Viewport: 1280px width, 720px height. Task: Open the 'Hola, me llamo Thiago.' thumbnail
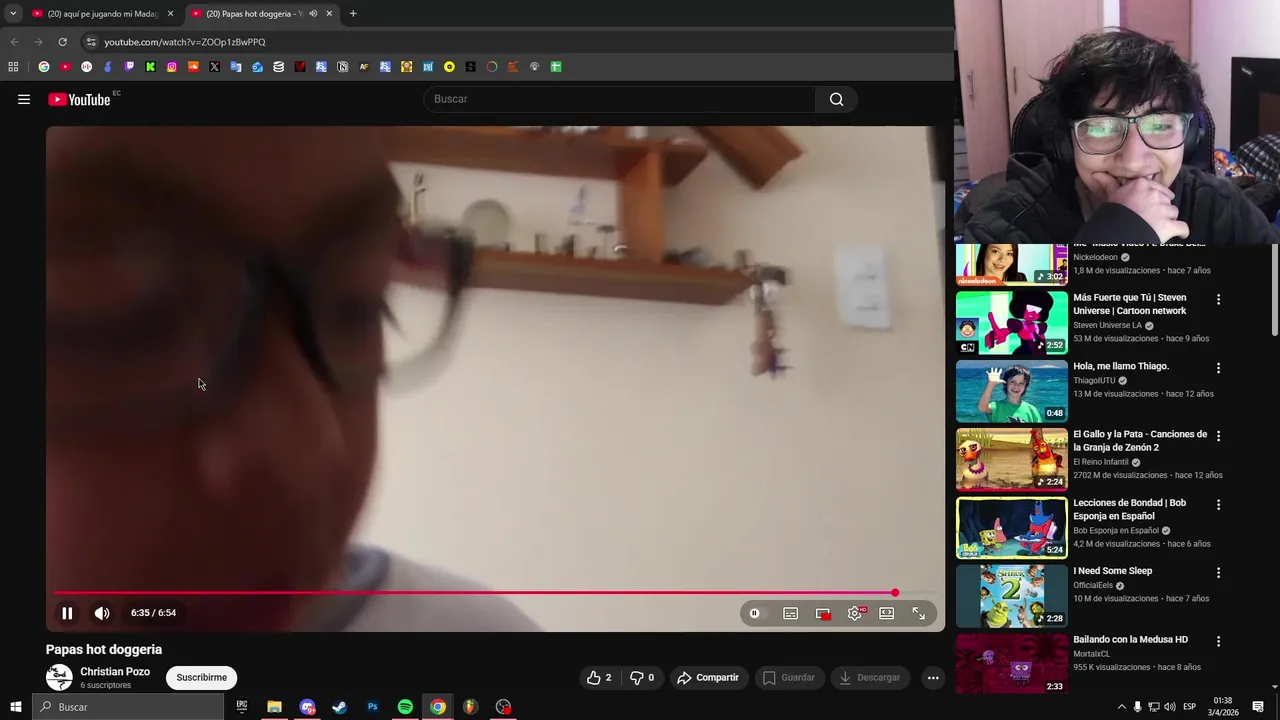[x=1011, y=391]
